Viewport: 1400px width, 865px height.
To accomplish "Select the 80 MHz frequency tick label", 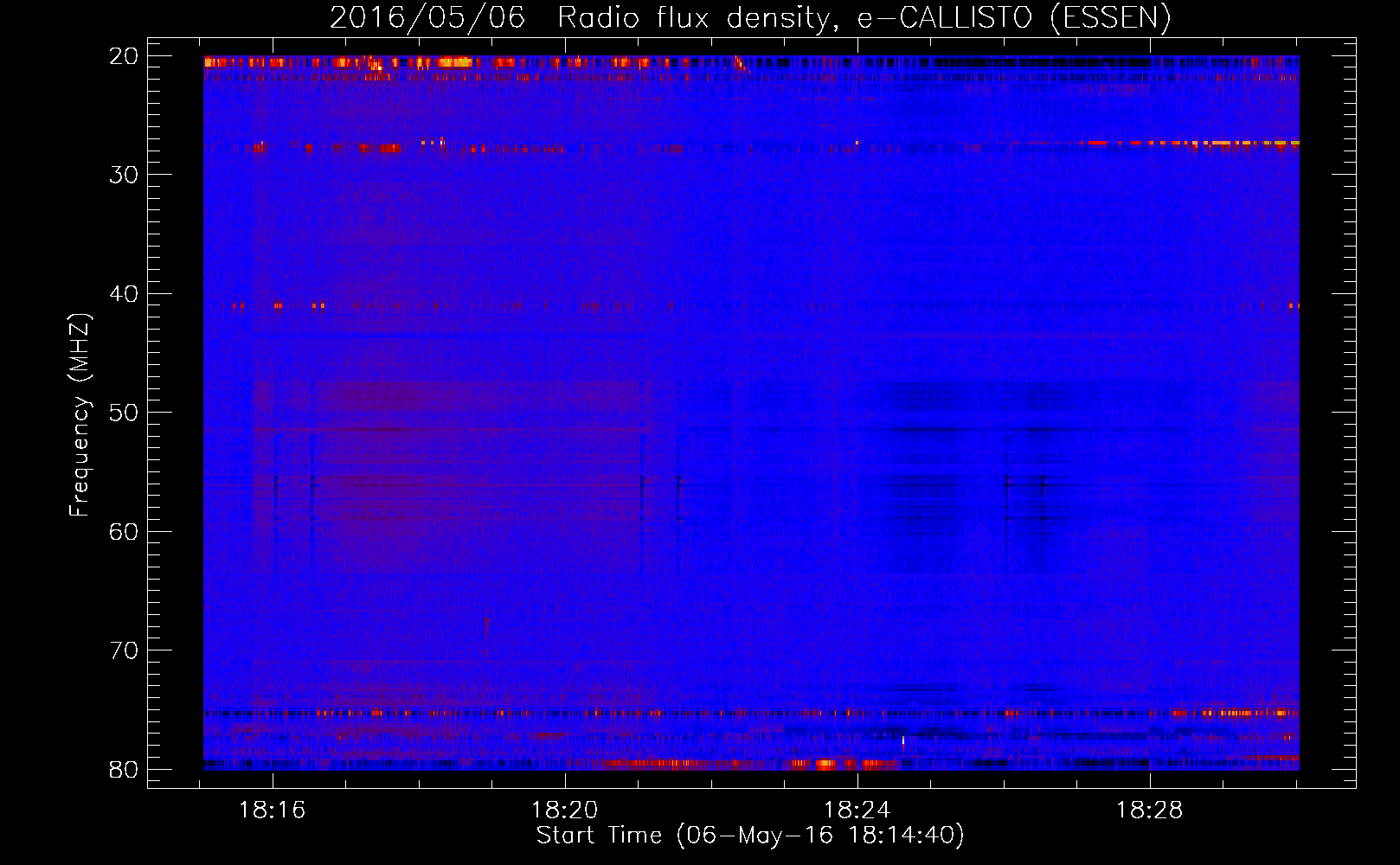I will click(125, 769).
